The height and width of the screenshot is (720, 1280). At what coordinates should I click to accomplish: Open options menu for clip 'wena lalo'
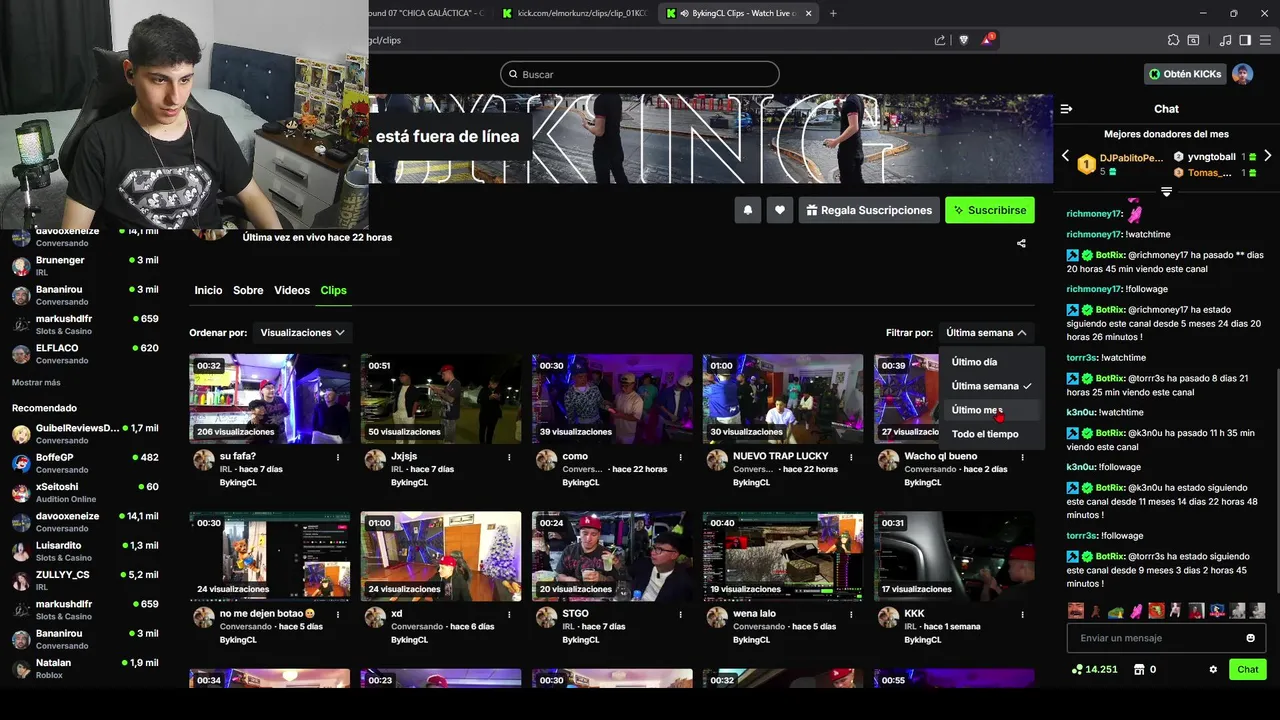(x=851, y=614)
